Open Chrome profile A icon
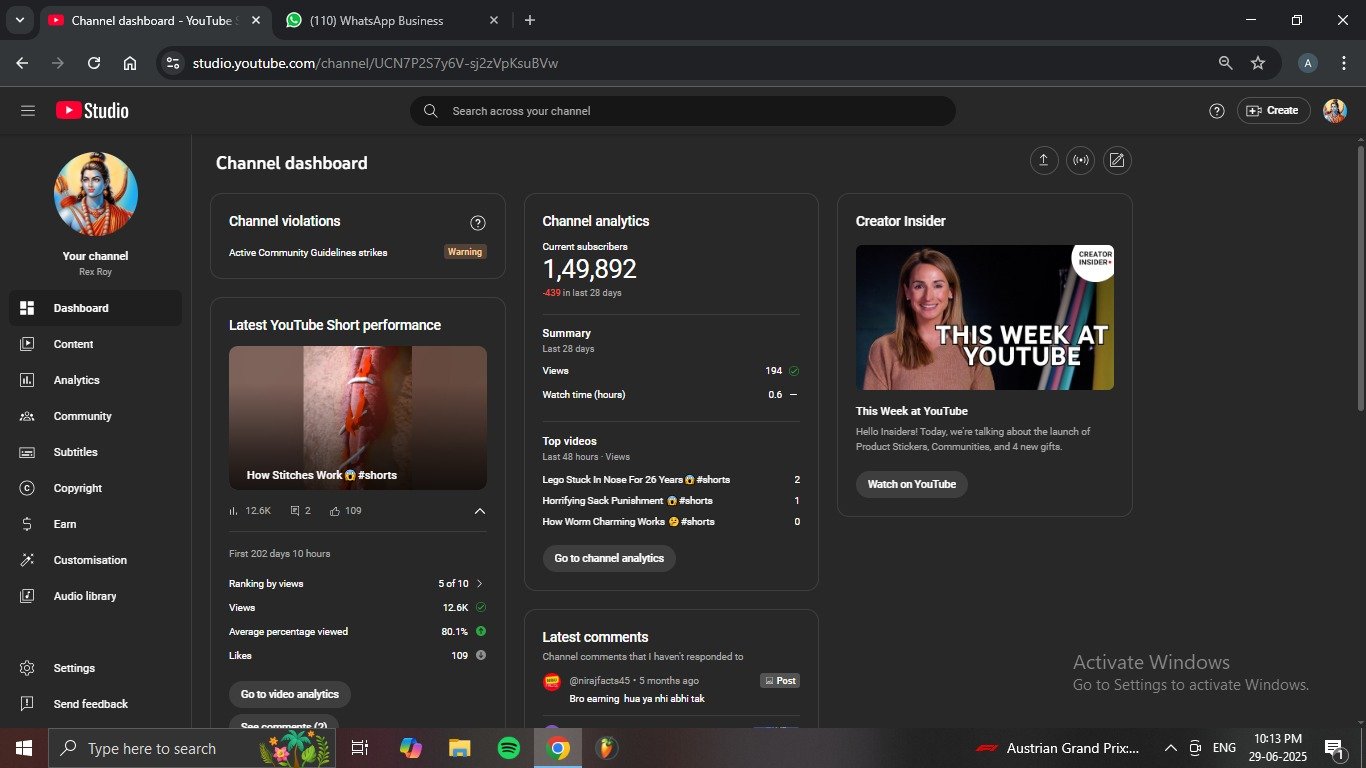The height and width of the screenshot is (768, 1366). tap(1307, 63)
